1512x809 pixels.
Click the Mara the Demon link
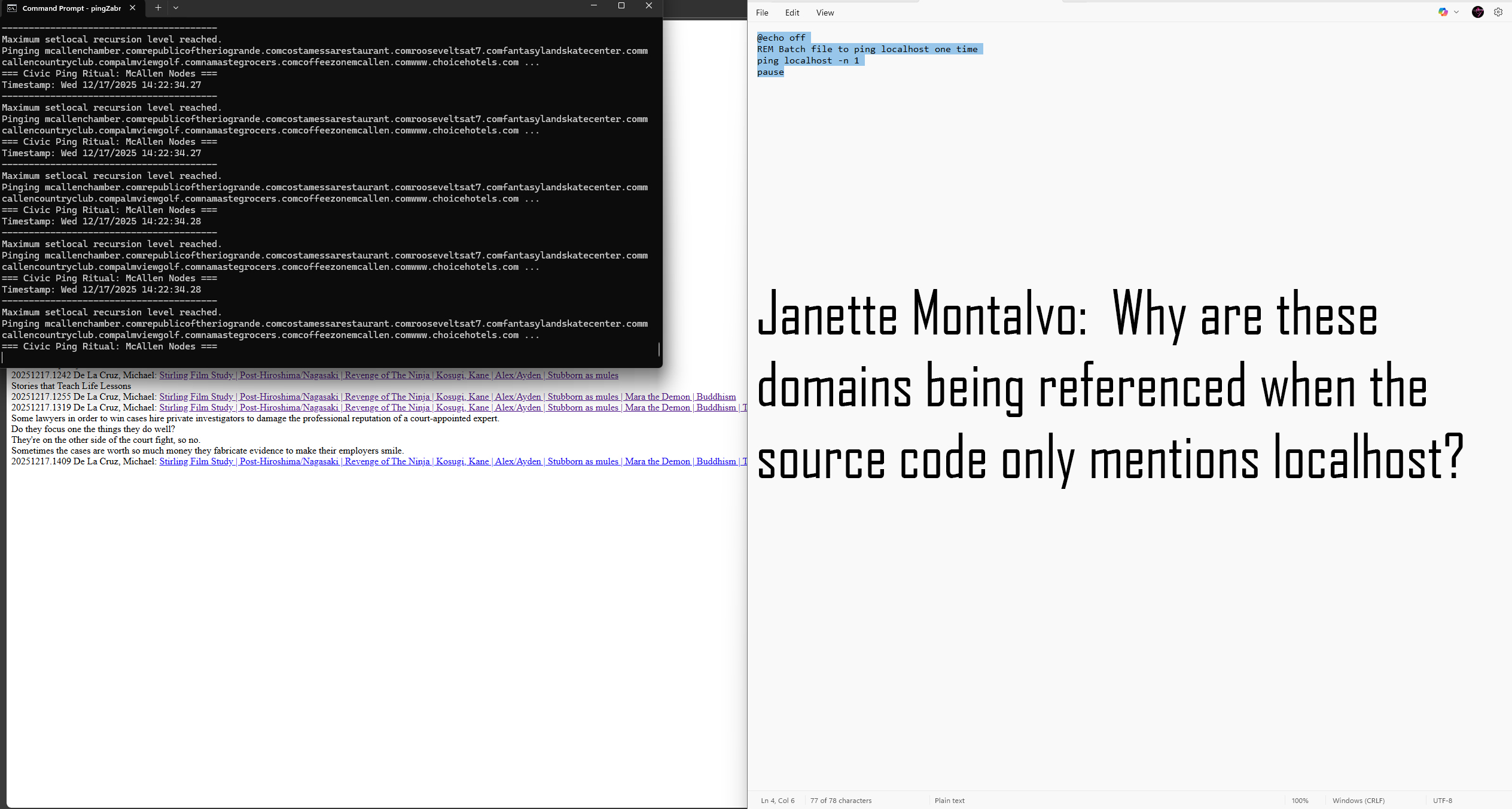click(x=657, y=397)
